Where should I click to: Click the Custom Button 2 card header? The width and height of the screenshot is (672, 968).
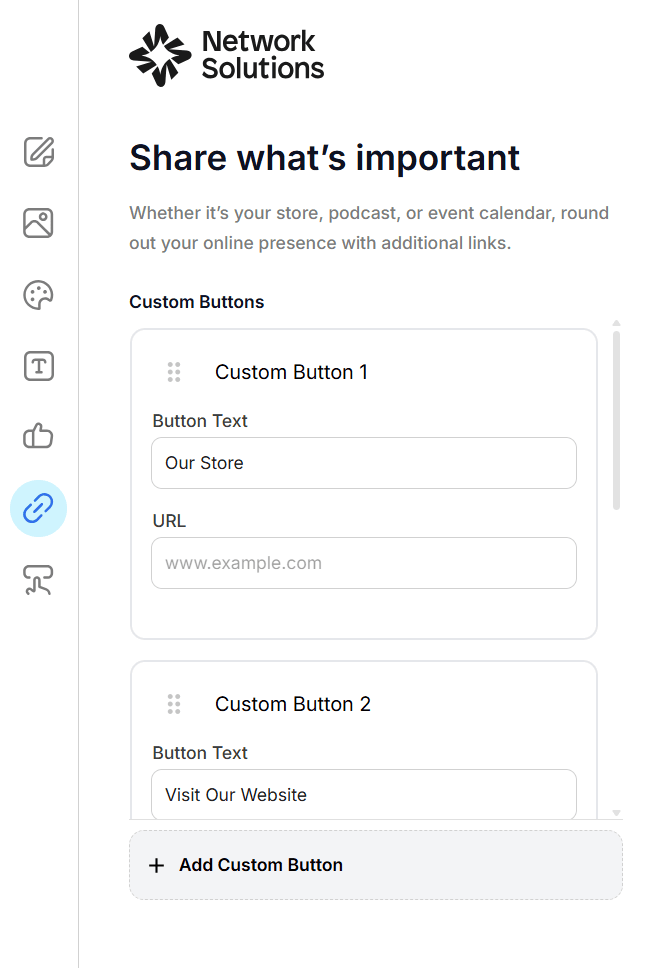(x=292, y=704)
